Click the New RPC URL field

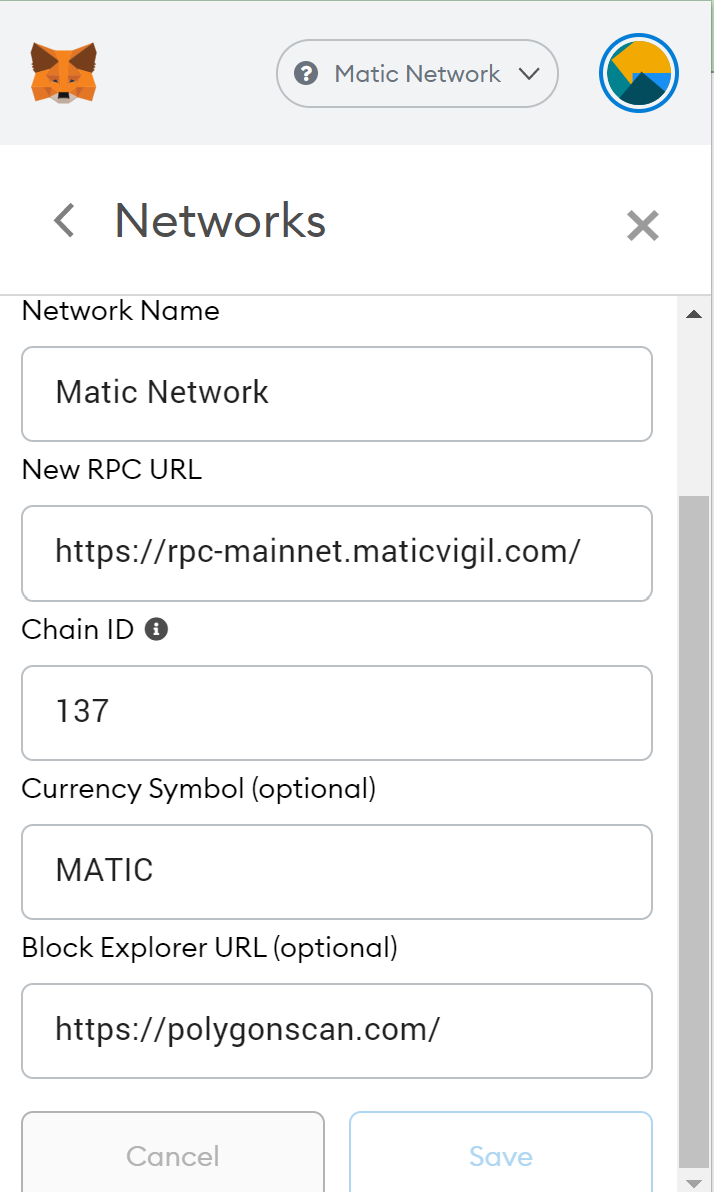coord(336,553)
